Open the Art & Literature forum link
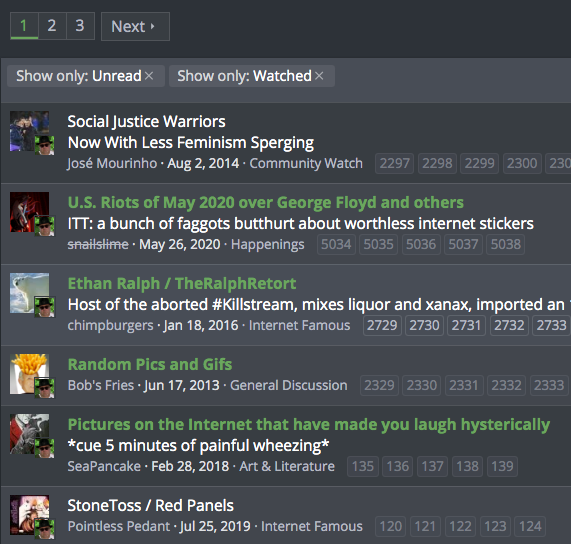571x544 pixels. pyautogui.click(x=287, y=466)
